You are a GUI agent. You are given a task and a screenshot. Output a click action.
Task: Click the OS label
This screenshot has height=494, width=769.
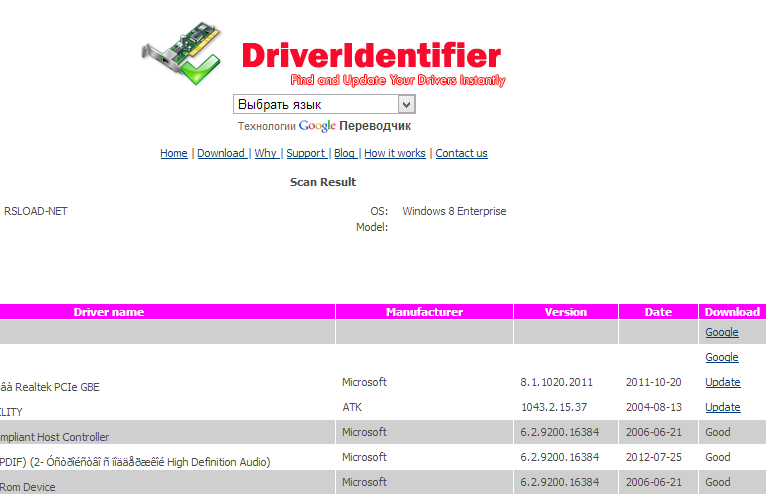click(379, 211)
